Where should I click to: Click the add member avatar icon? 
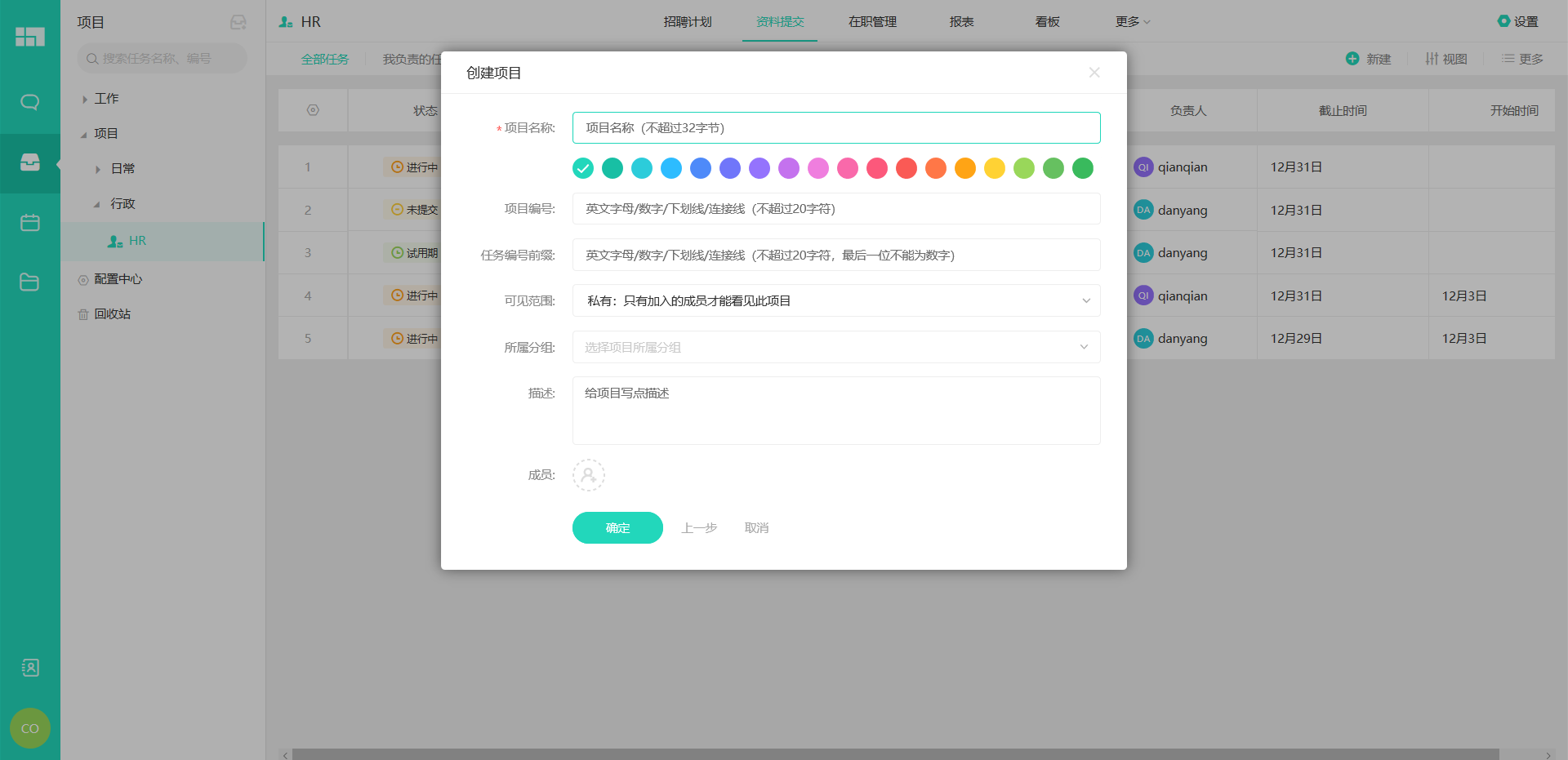coord(588,475)
